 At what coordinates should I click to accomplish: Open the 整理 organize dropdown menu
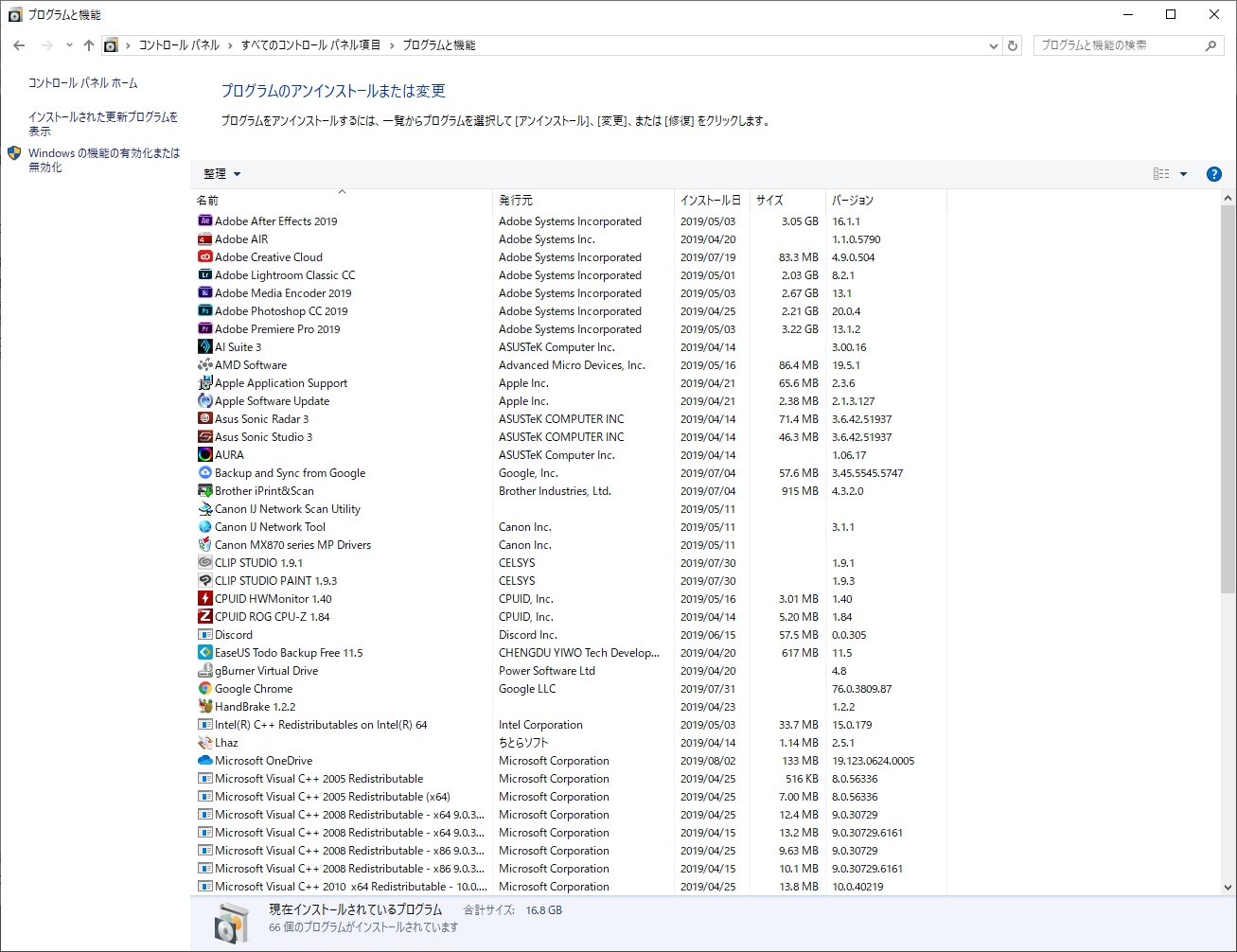222,174
